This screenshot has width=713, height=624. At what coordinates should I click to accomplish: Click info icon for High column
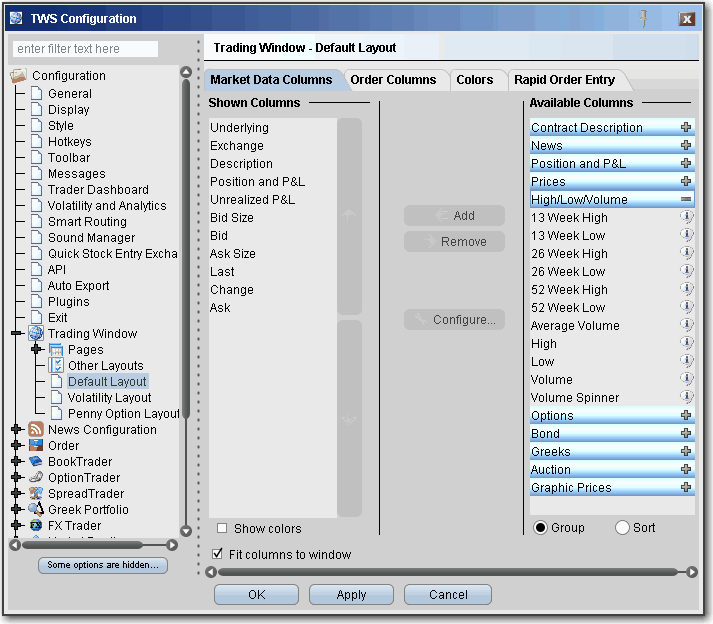[x=686, y=342]
